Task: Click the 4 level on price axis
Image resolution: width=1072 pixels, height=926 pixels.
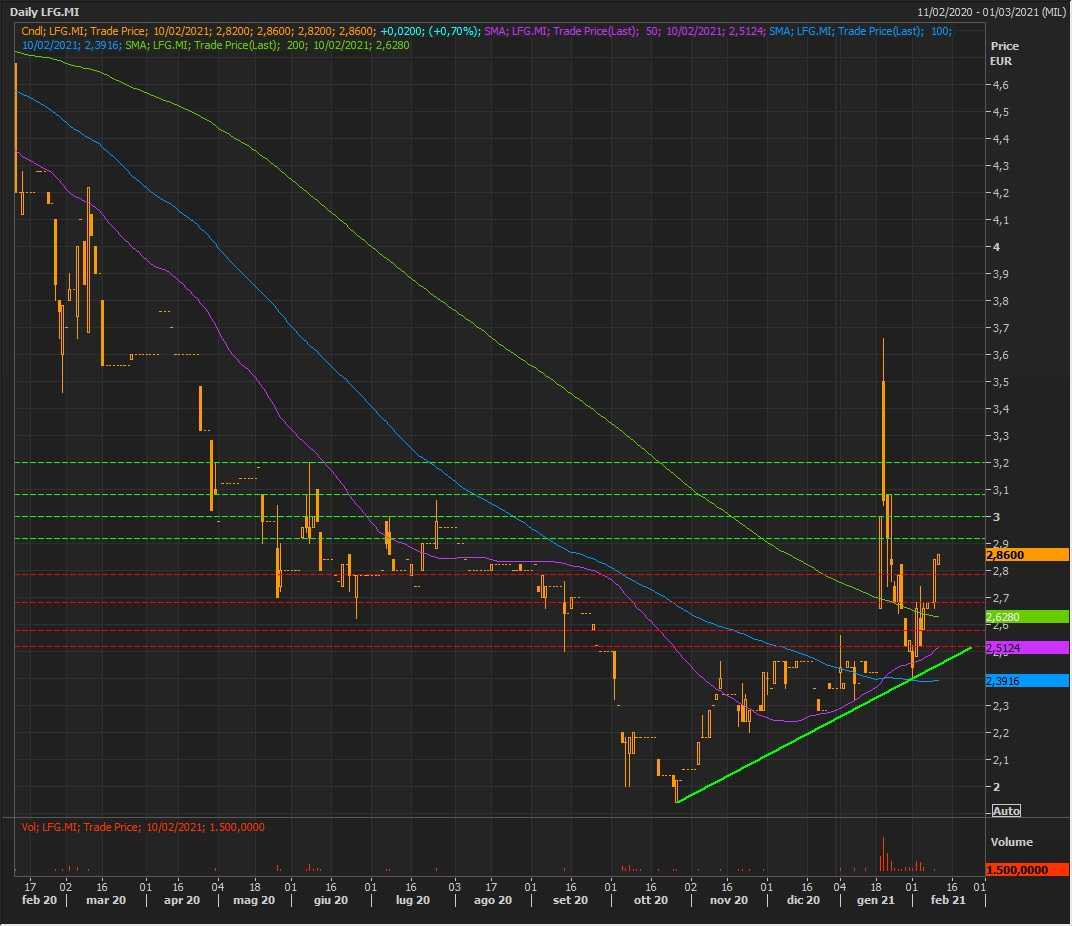Action: coord(995,247)
